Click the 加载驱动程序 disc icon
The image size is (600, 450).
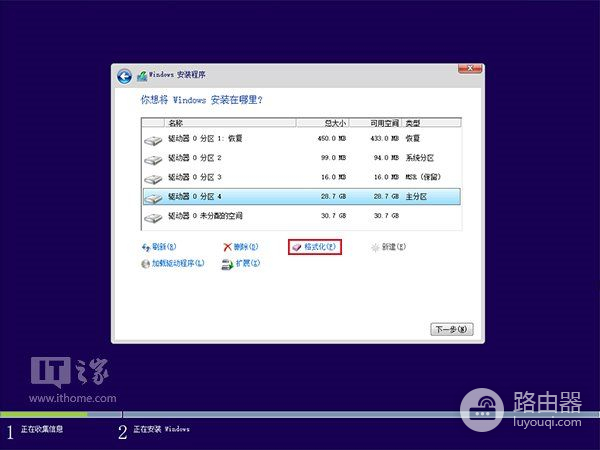145,264
